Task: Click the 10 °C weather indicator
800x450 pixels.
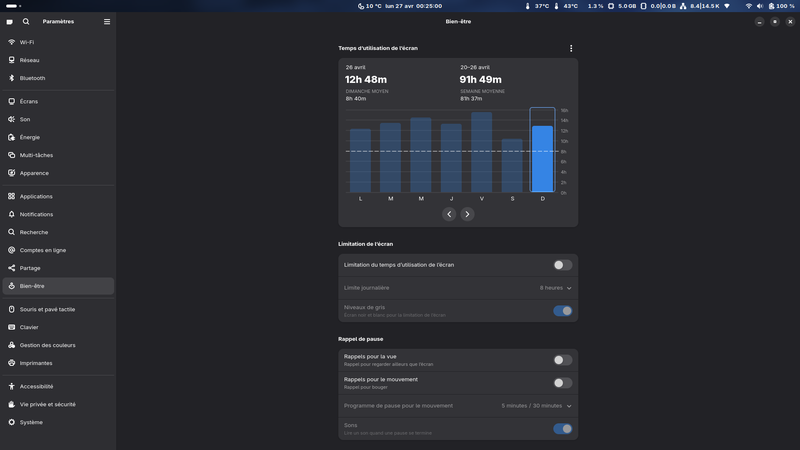Action: pos(369,6)
